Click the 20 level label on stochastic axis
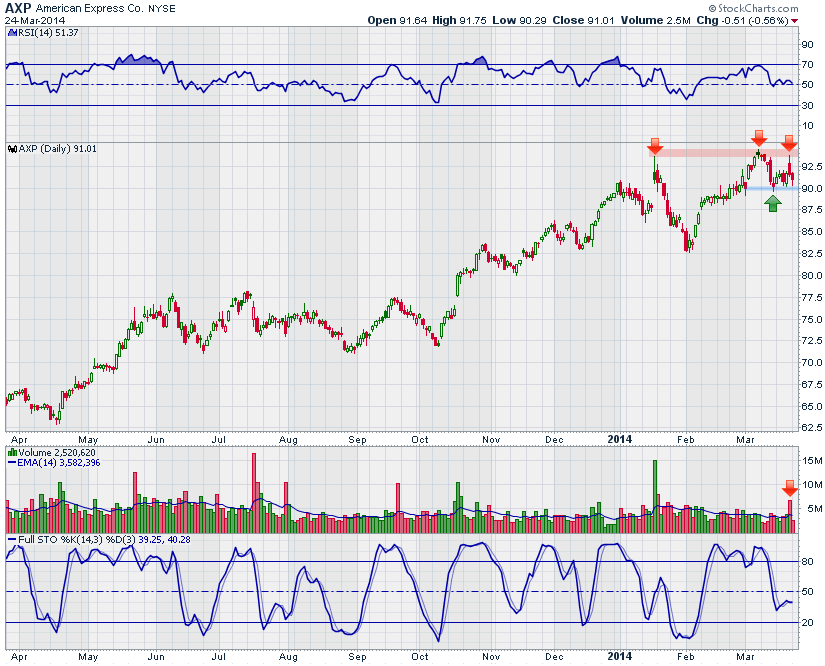Viewport: 825px width, 666px height. [807, 622]
